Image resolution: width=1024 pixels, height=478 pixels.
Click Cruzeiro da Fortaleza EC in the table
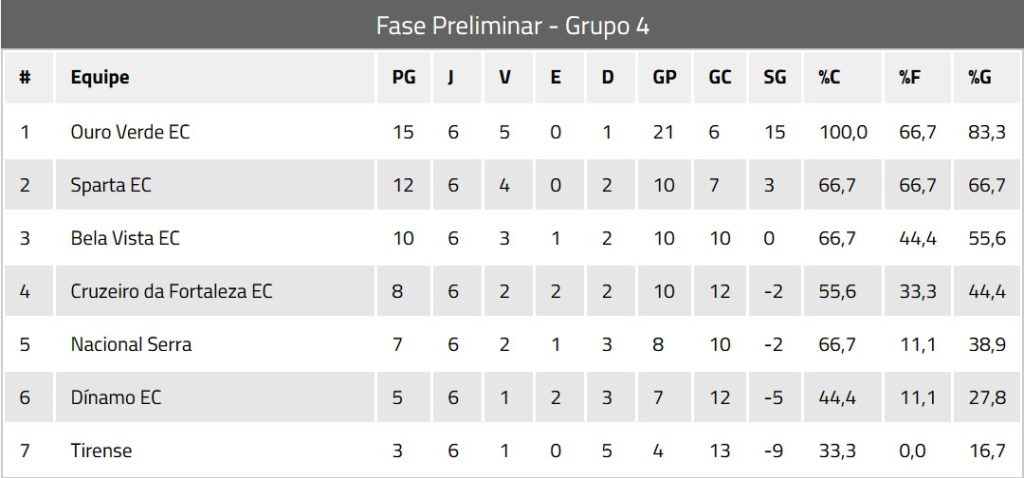(171, 291)
